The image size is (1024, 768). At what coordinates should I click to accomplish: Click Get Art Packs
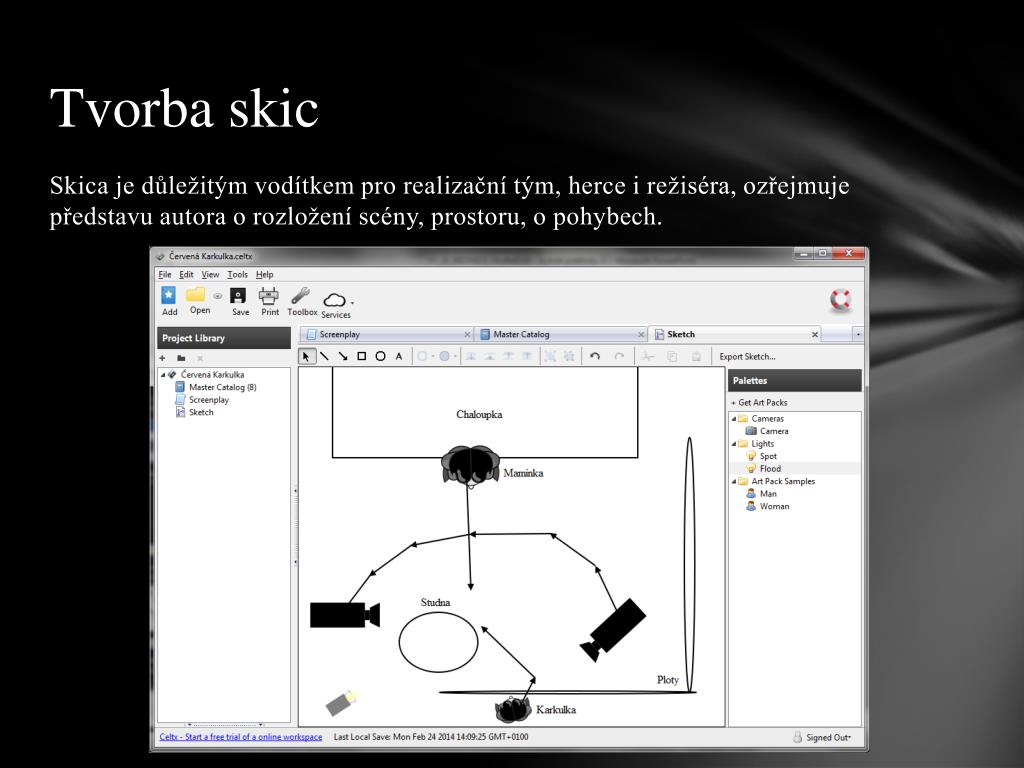click(x=760, y=402)
